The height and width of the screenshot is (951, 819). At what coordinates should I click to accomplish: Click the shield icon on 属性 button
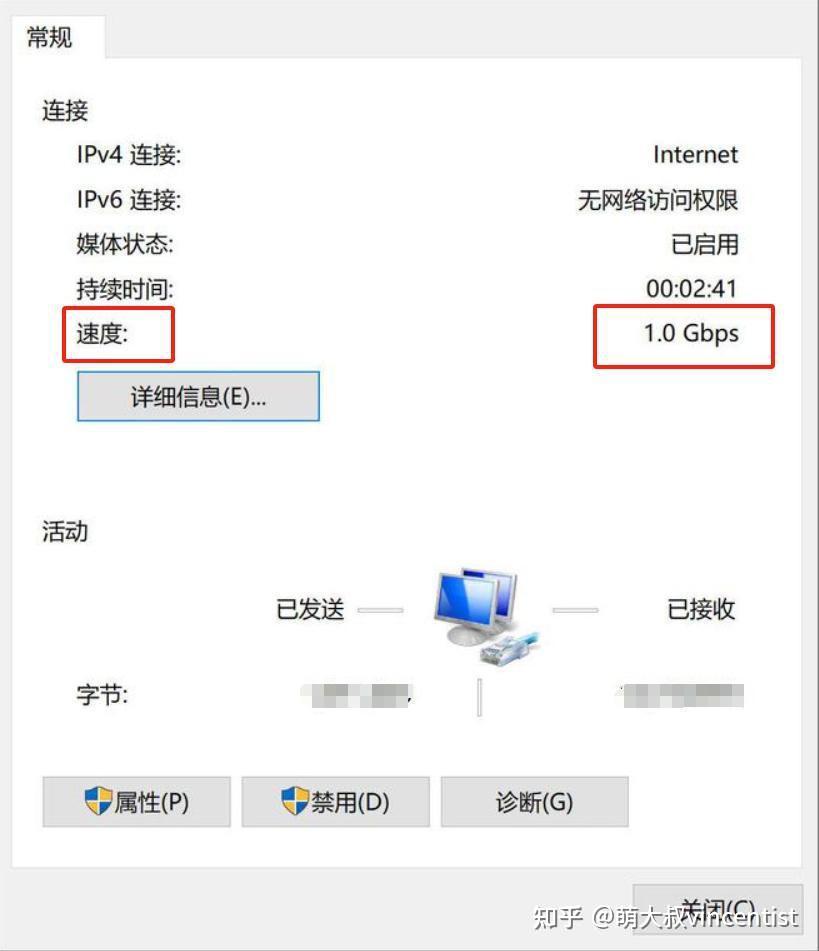pyautogui.click(x=98, y=801)
